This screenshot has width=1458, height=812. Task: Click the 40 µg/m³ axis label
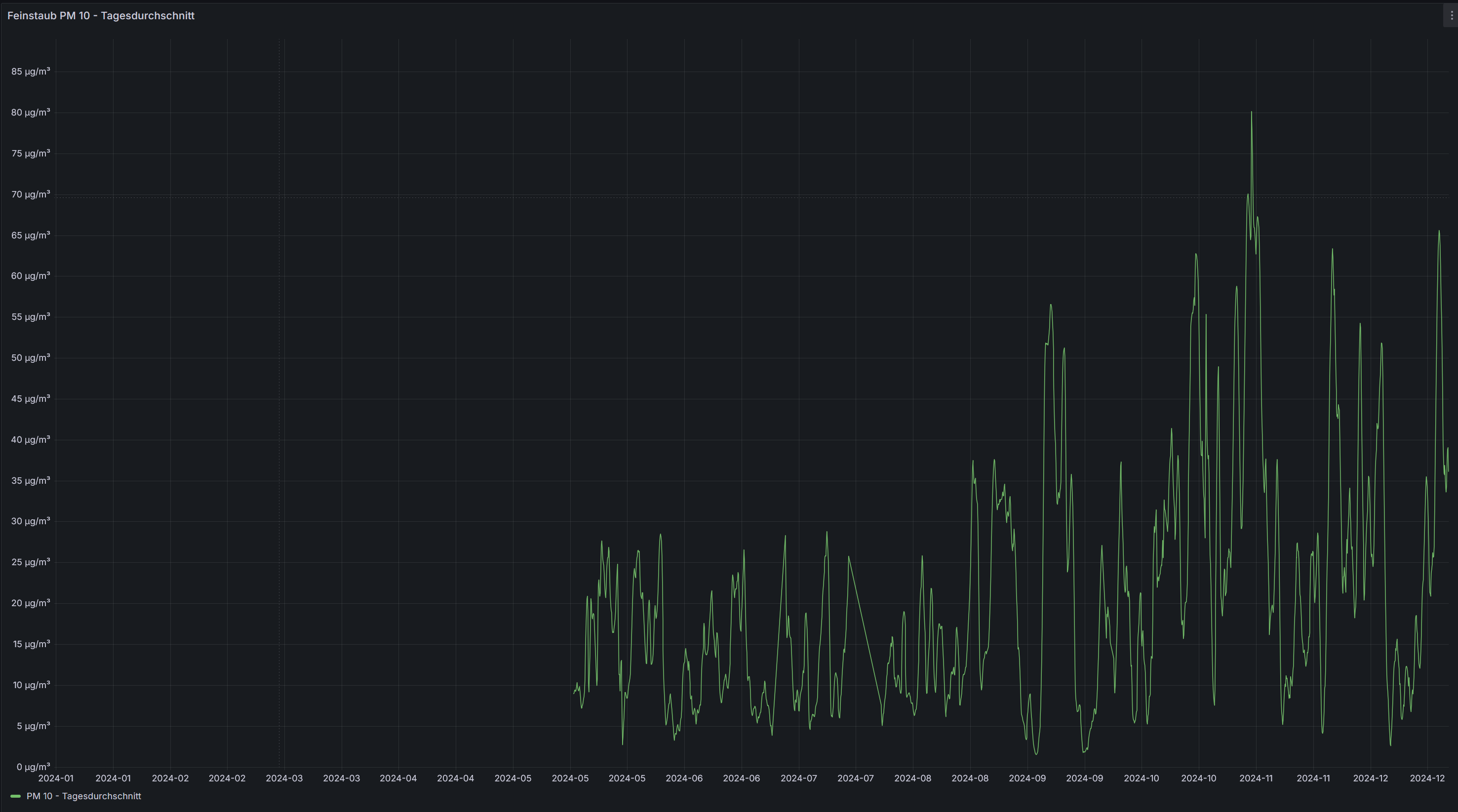coord(31,439)
